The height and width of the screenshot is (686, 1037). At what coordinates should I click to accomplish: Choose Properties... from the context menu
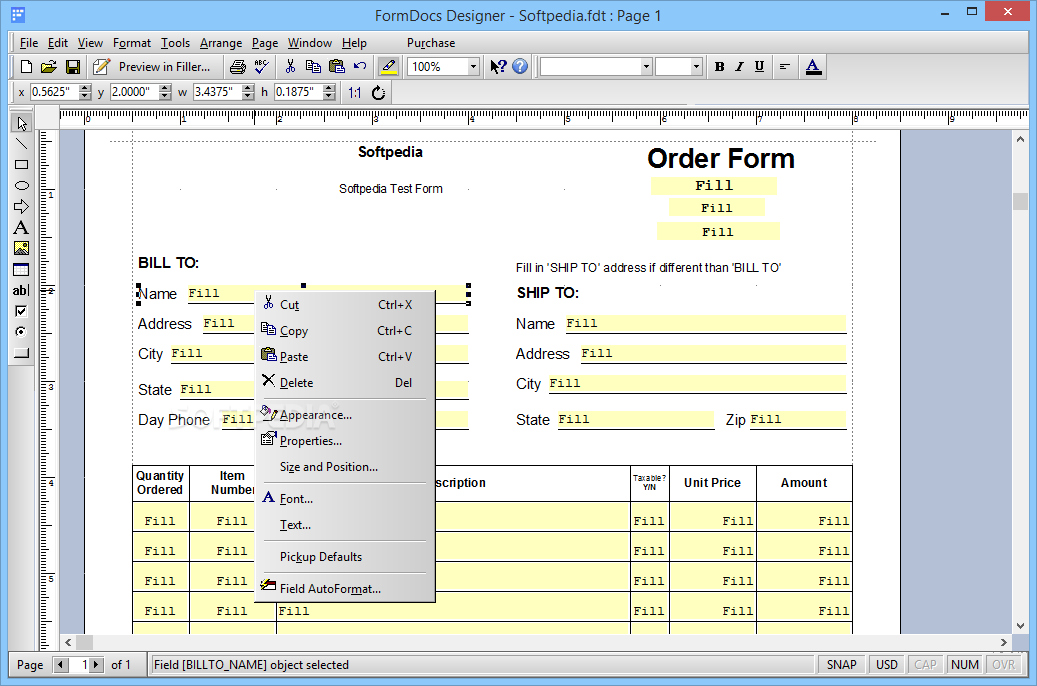pyautogui.click(x=345, y=441)
